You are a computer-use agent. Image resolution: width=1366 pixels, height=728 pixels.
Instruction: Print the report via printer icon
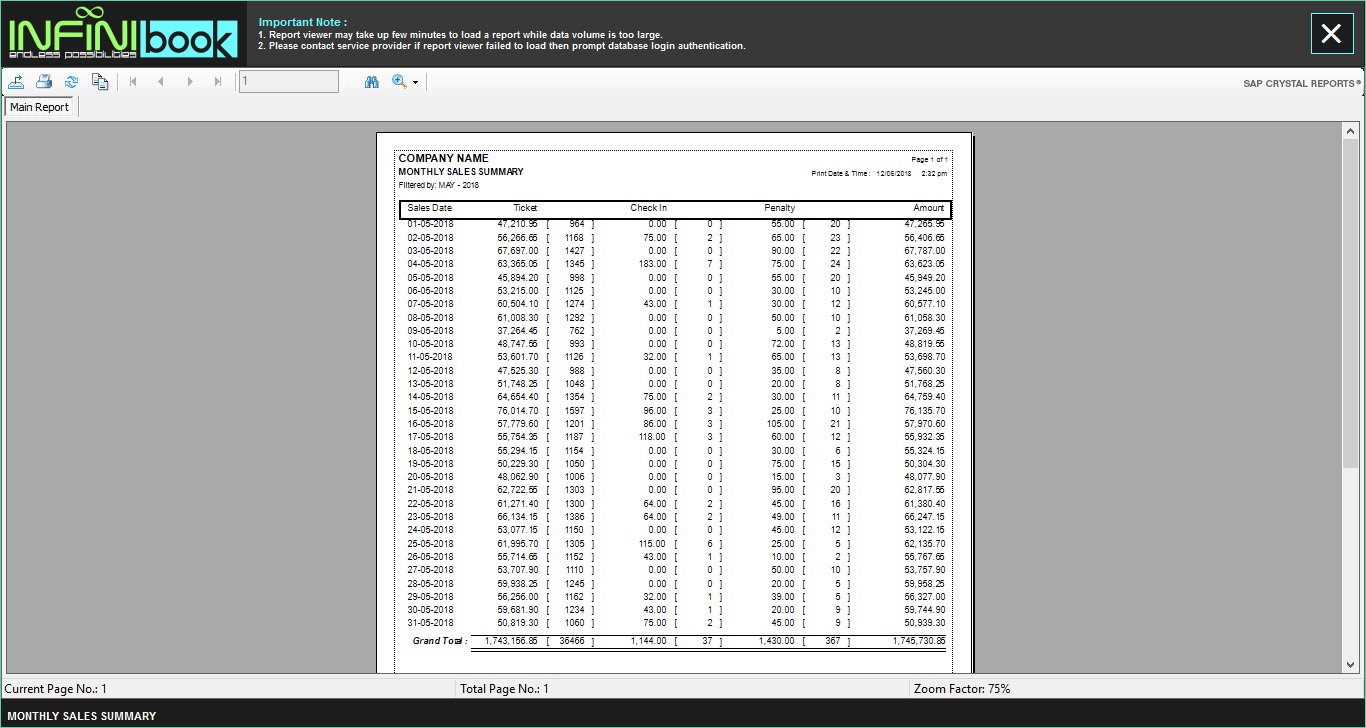(x=44, y=82)
